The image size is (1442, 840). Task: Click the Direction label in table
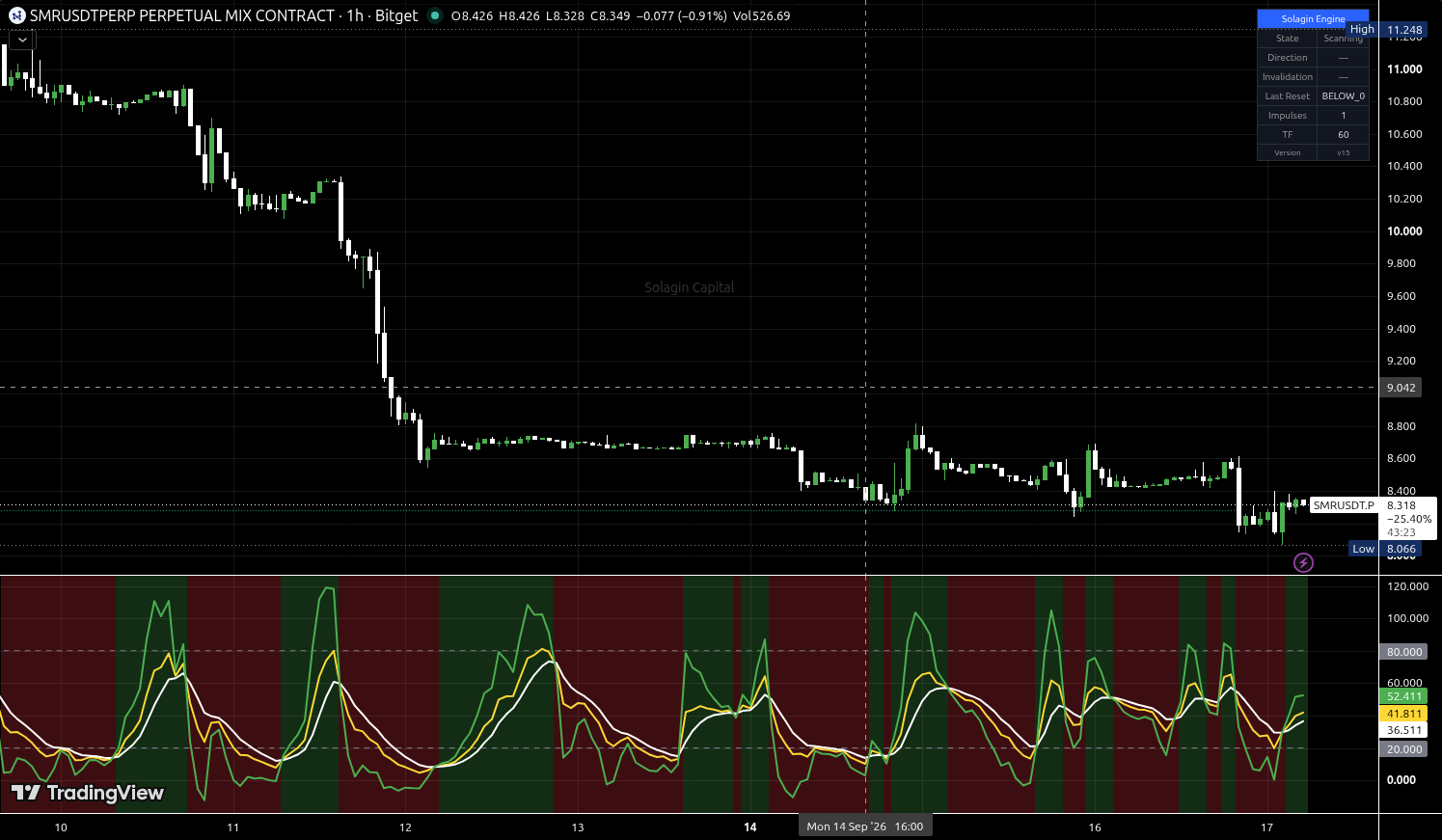(x=1287, y=58)
